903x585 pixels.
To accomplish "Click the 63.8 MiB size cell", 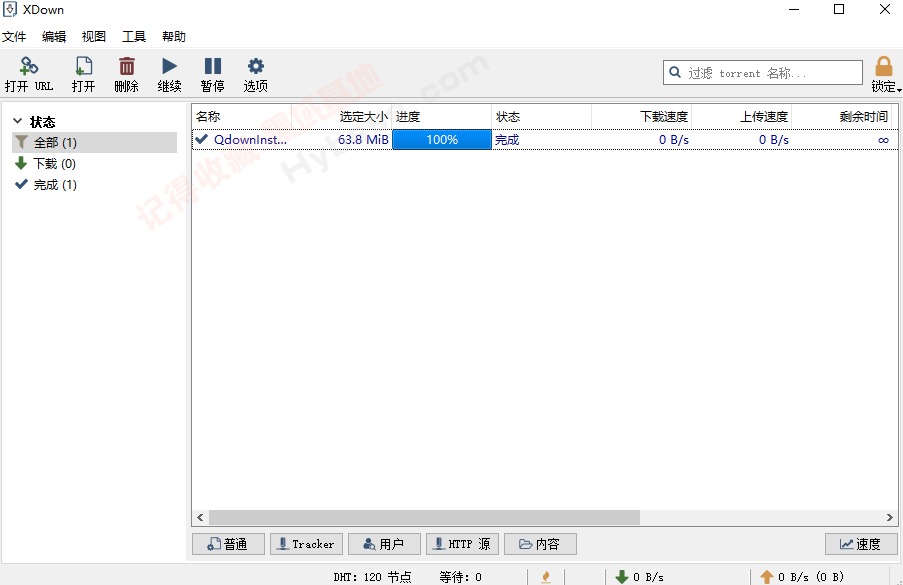I will pos(363,140).
